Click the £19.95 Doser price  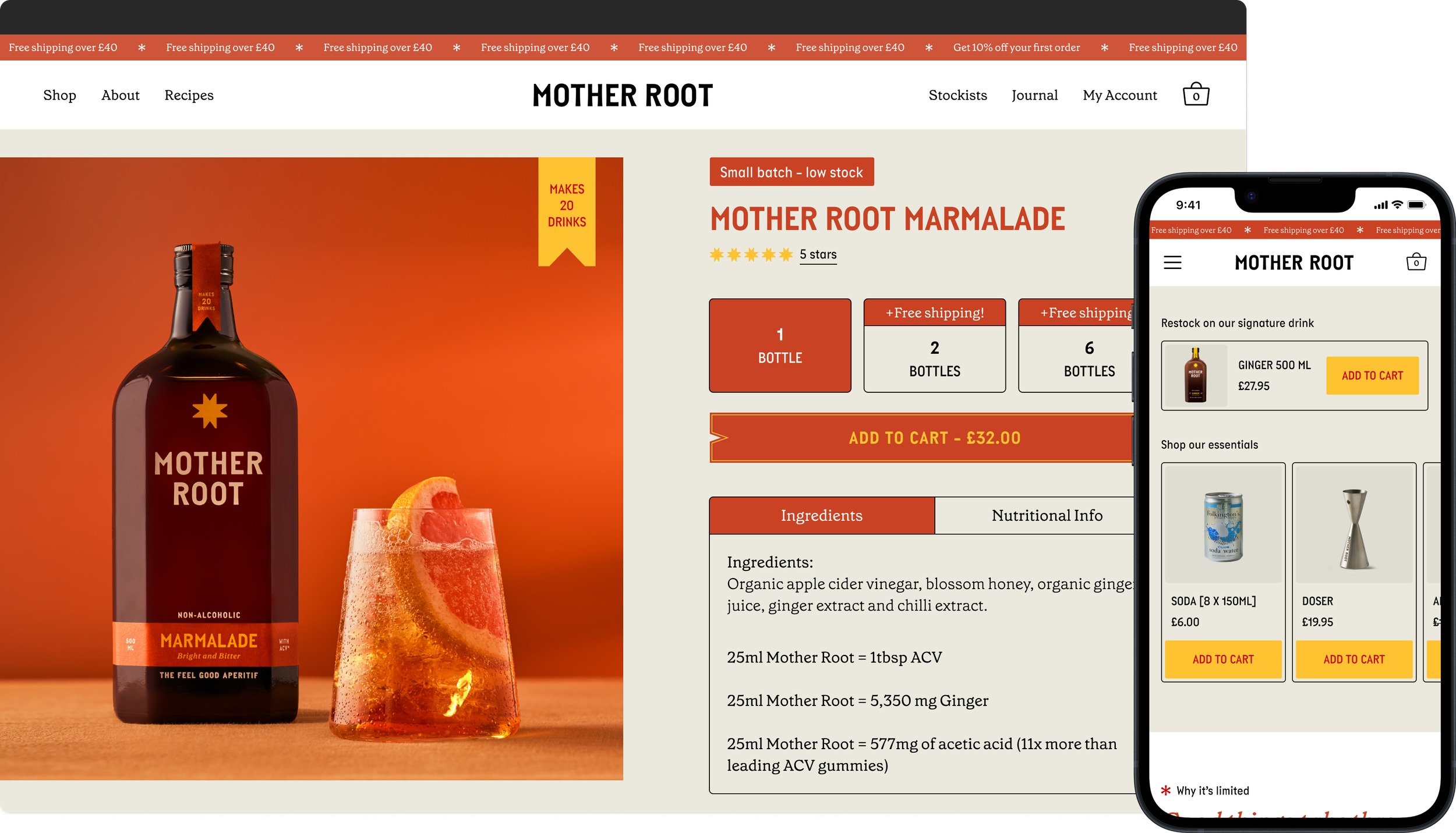click(x=1317, y=622)
